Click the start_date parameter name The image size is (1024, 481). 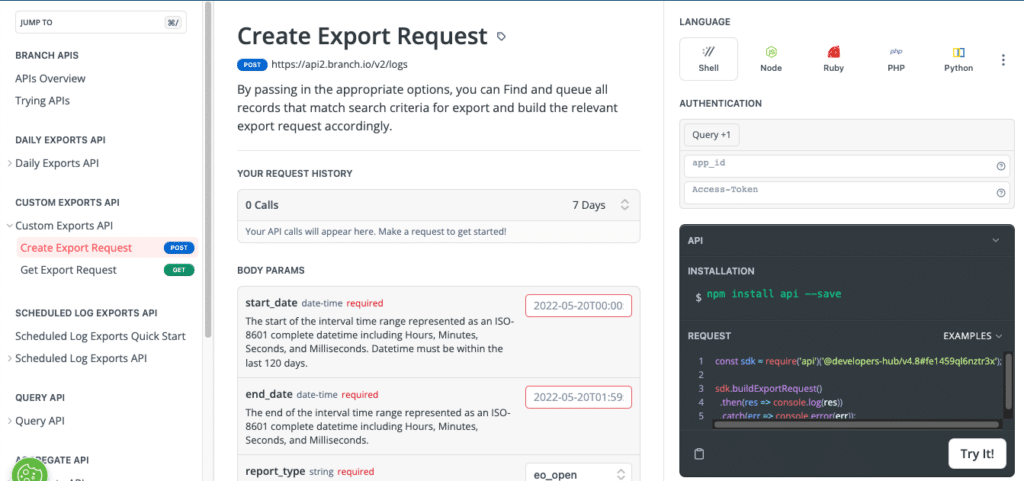271,303
